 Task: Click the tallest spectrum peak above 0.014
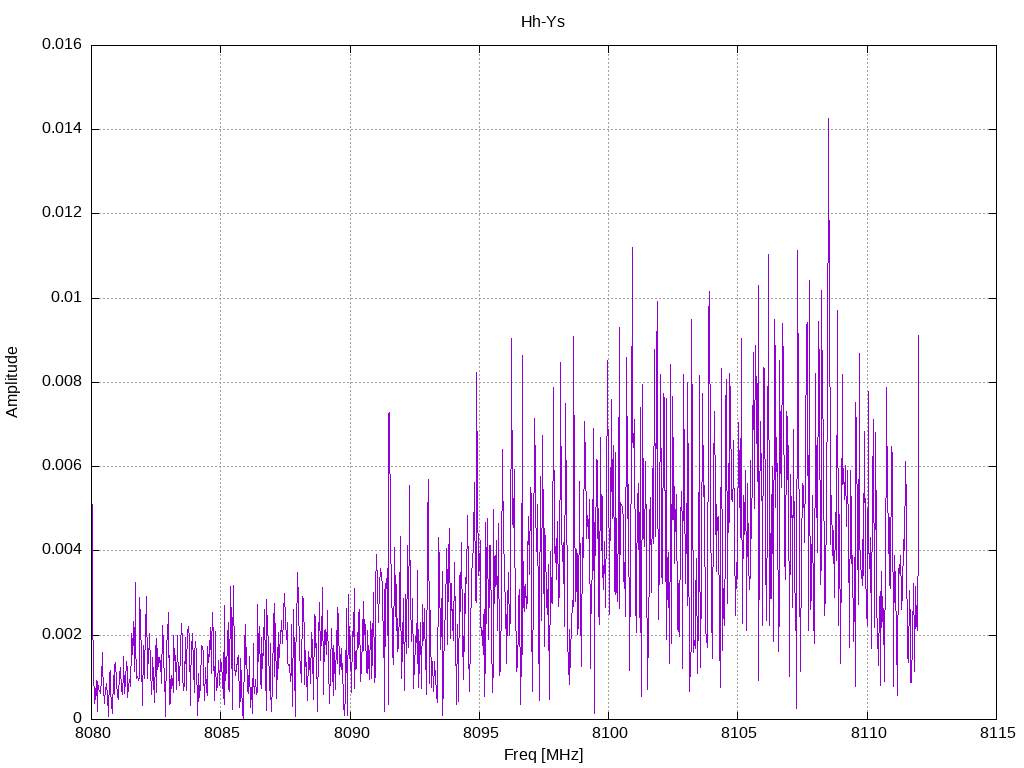point(828,121)
